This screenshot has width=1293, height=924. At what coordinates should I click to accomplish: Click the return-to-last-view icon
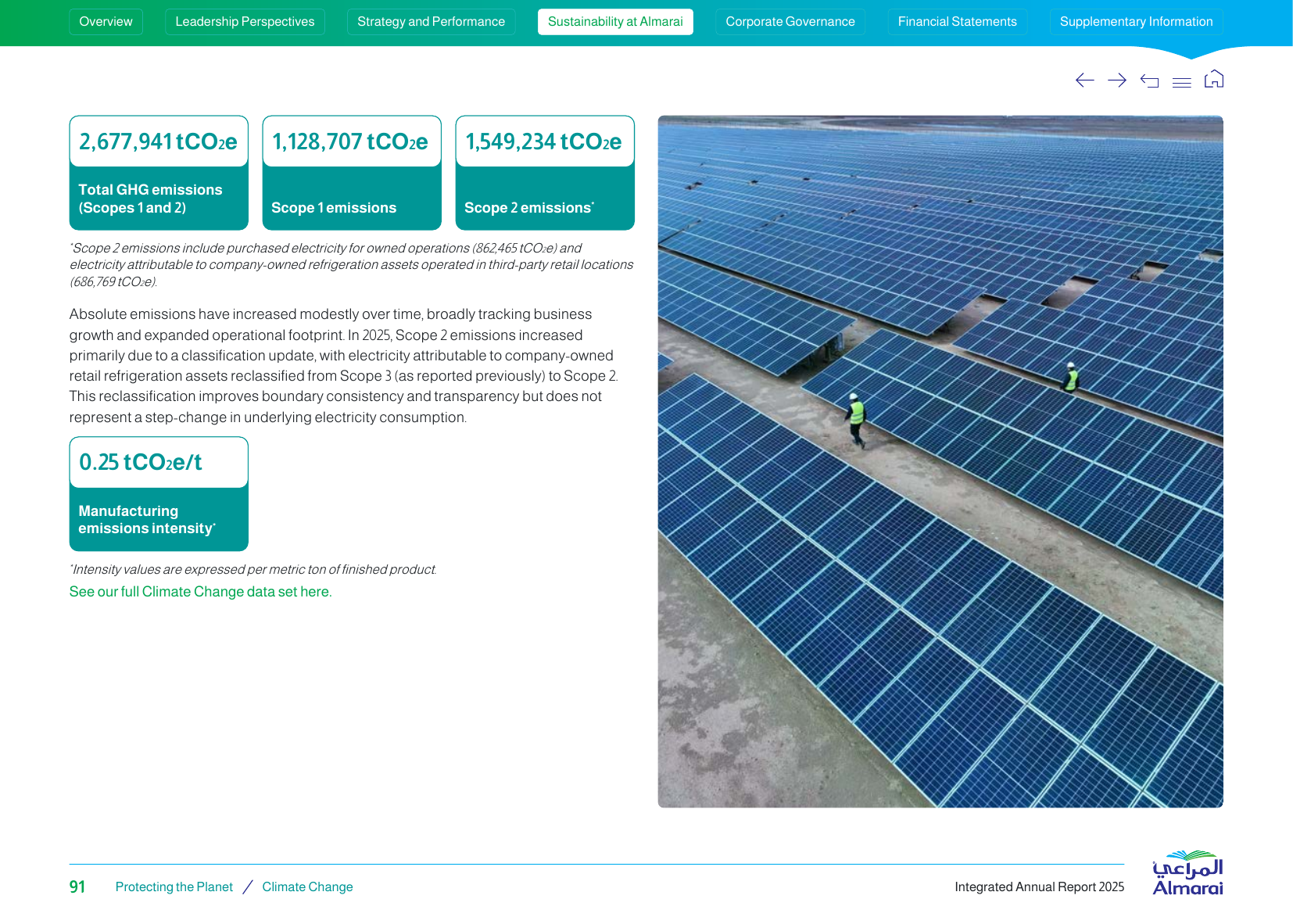click(1149, 81)
